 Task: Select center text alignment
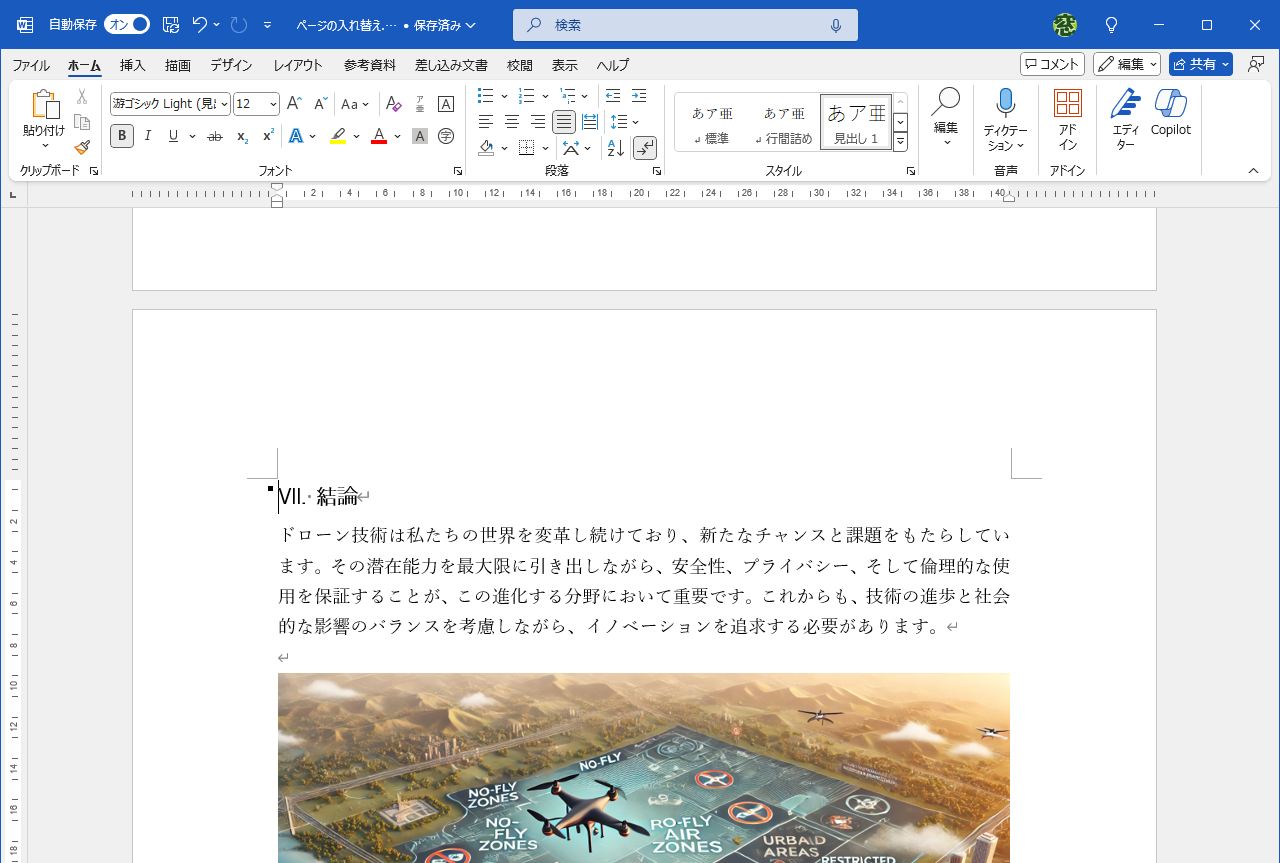511,122
